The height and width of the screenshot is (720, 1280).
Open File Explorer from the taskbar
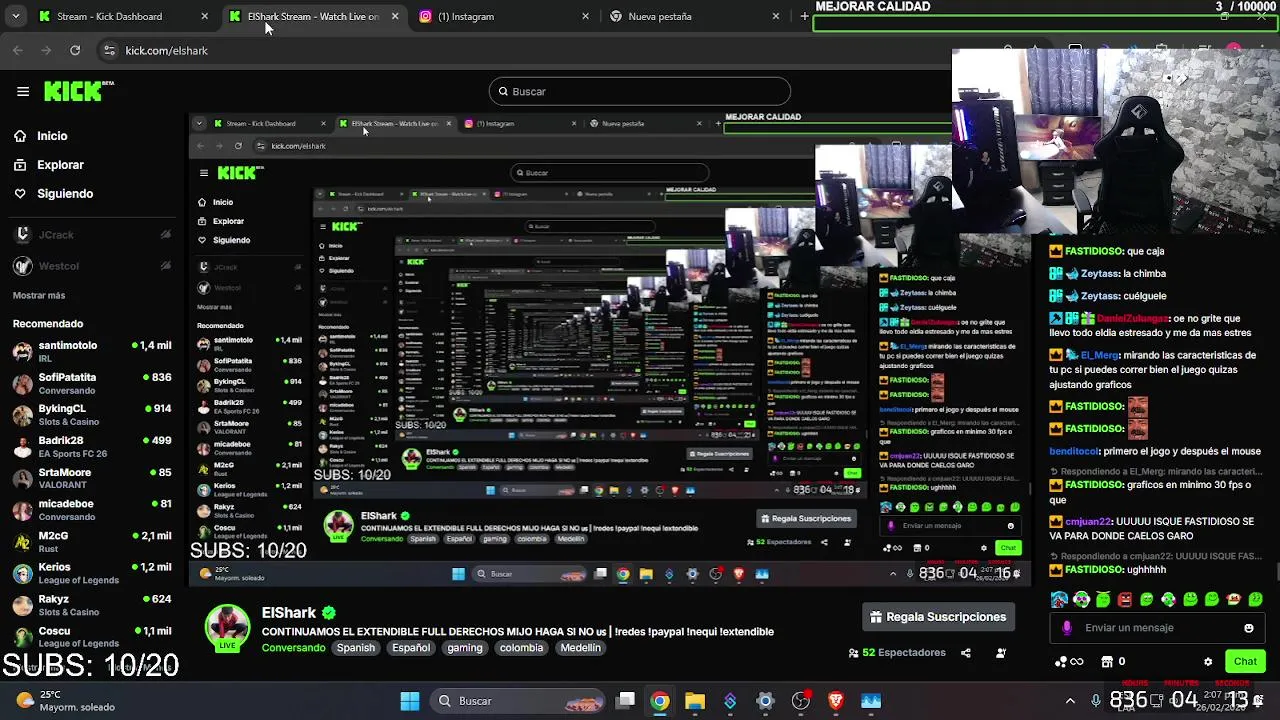click(x=695, y=701)
